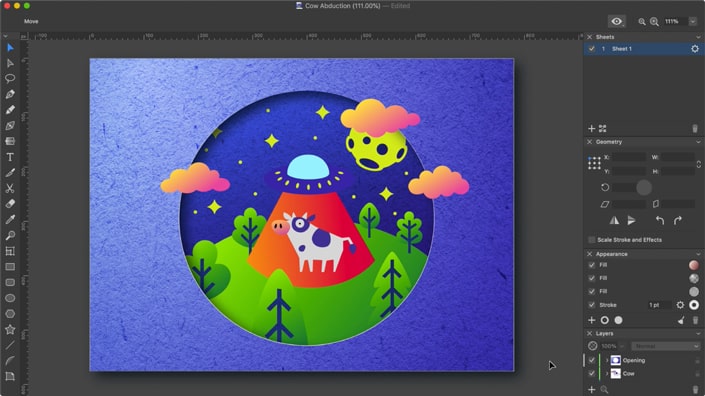This screenshot has height=396, width=705.
Task: Select the direct selection hollow arrow tool
Action: 10,63
